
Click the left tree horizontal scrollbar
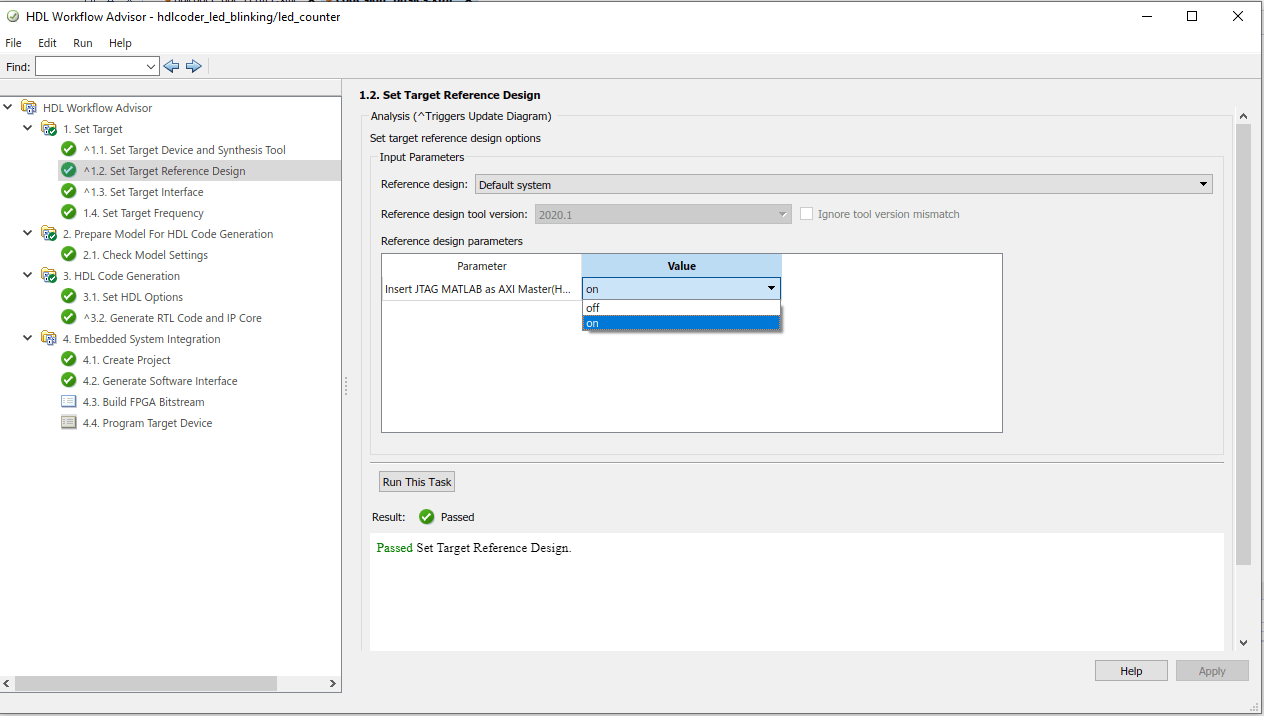(x=145, y=684)
